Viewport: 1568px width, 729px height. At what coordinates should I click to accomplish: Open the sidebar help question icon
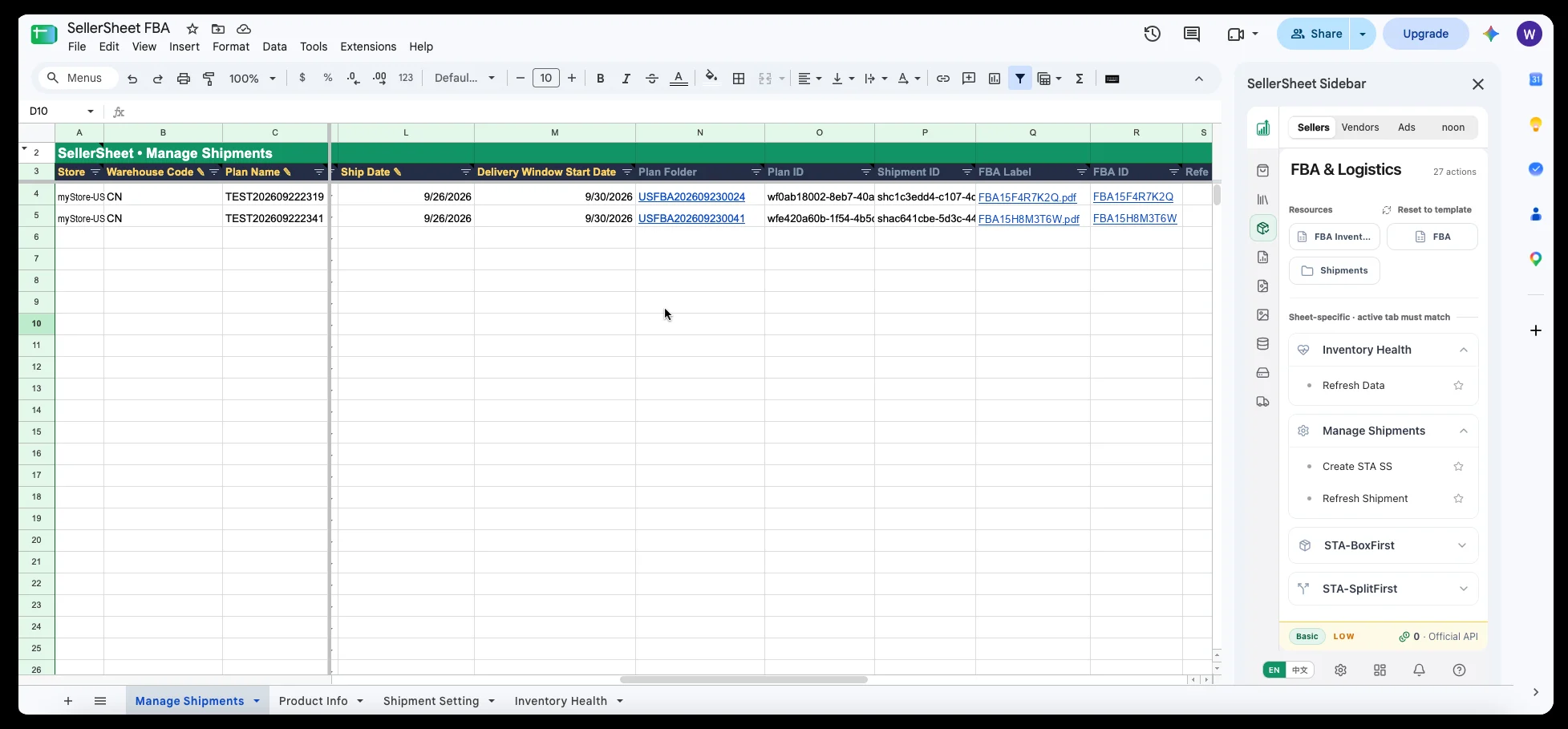[1459, 670]
